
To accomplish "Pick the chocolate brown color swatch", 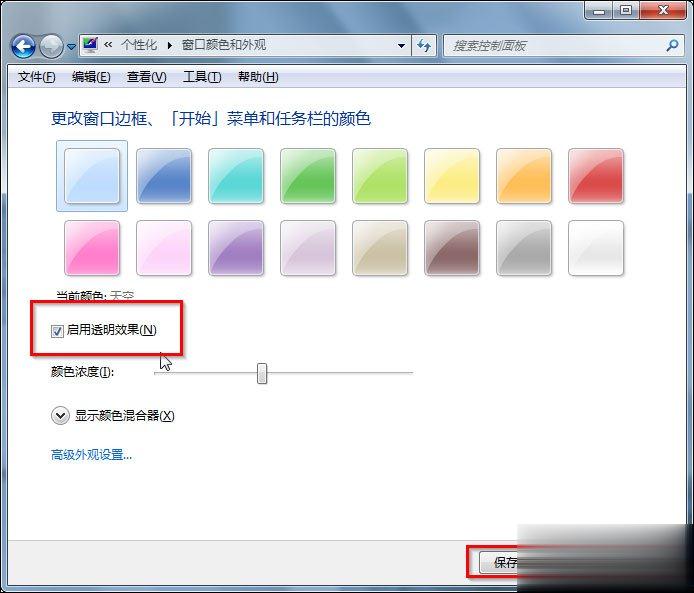I will click(452, 248).
